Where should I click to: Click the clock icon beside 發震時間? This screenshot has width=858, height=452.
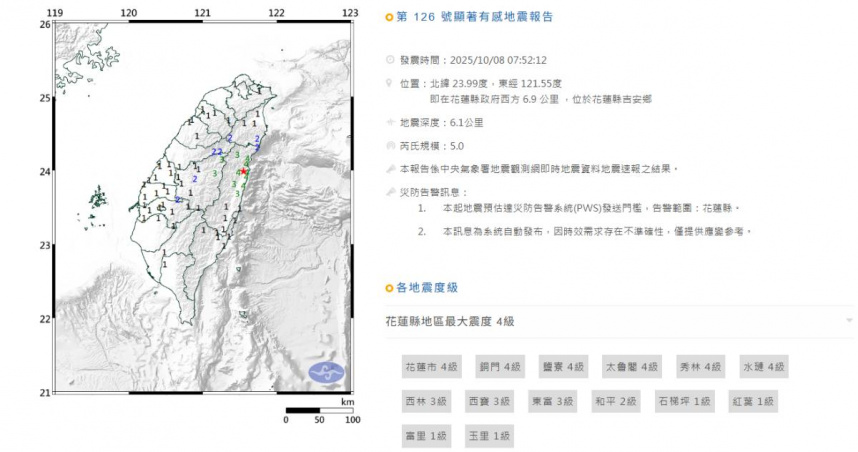point(390,60)
